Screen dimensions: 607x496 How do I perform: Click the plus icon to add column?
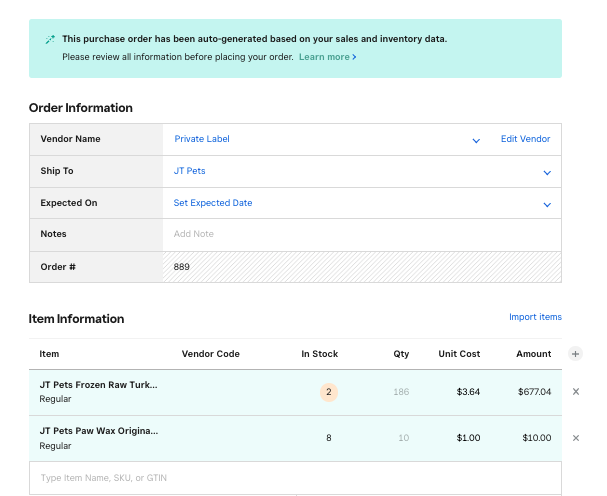[575, 354]
